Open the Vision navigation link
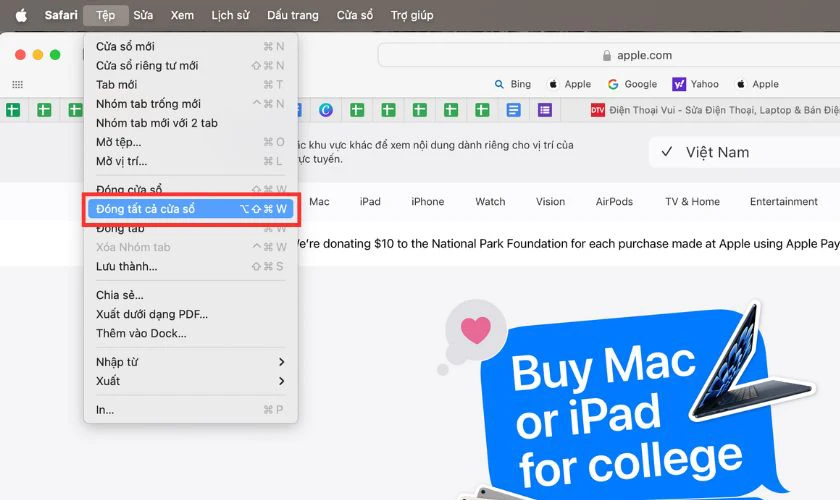Image resolution: width=840 pixels, height=500 pixels. coord(550,202)
